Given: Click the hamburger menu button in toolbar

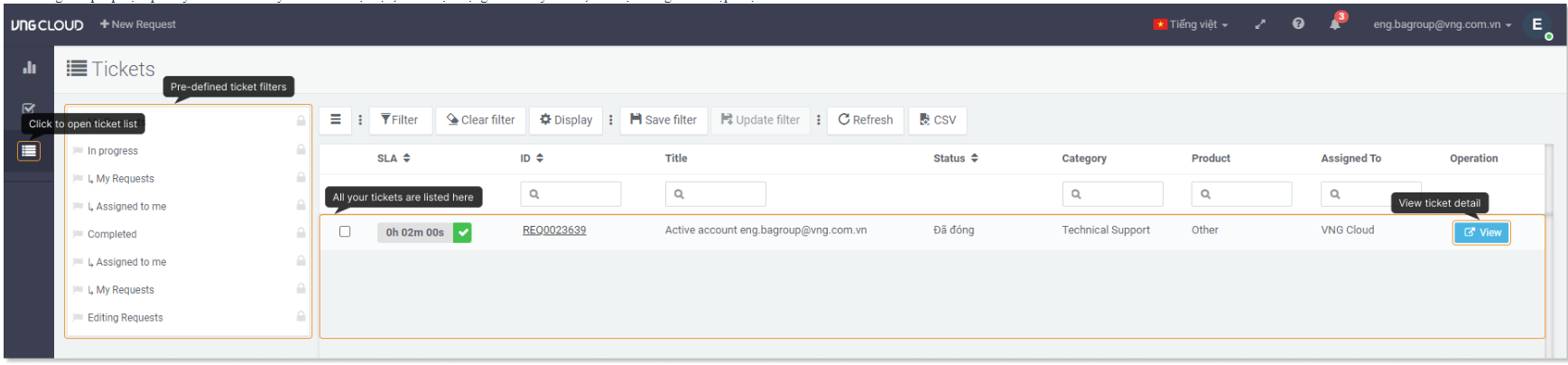Looking at the screenshot, I should click(x=336, y=119).
